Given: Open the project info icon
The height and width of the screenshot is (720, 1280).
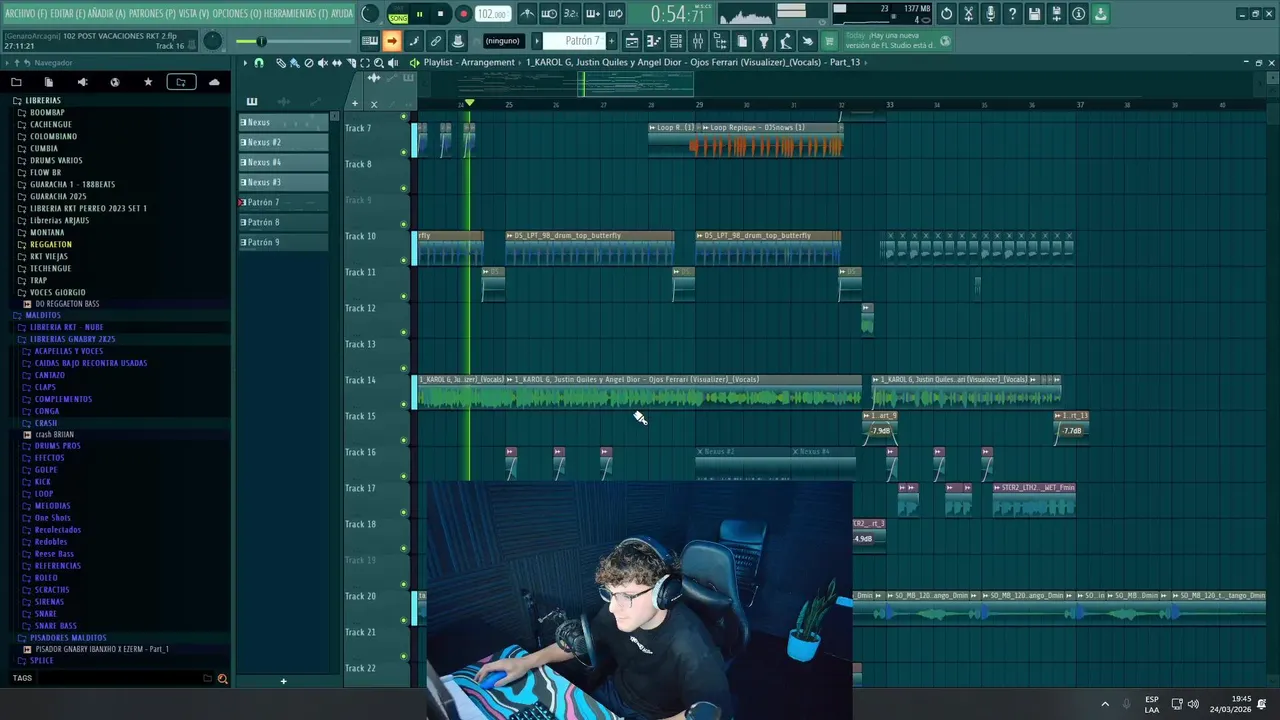Looking at the screenshot, I should [1078, 14].
